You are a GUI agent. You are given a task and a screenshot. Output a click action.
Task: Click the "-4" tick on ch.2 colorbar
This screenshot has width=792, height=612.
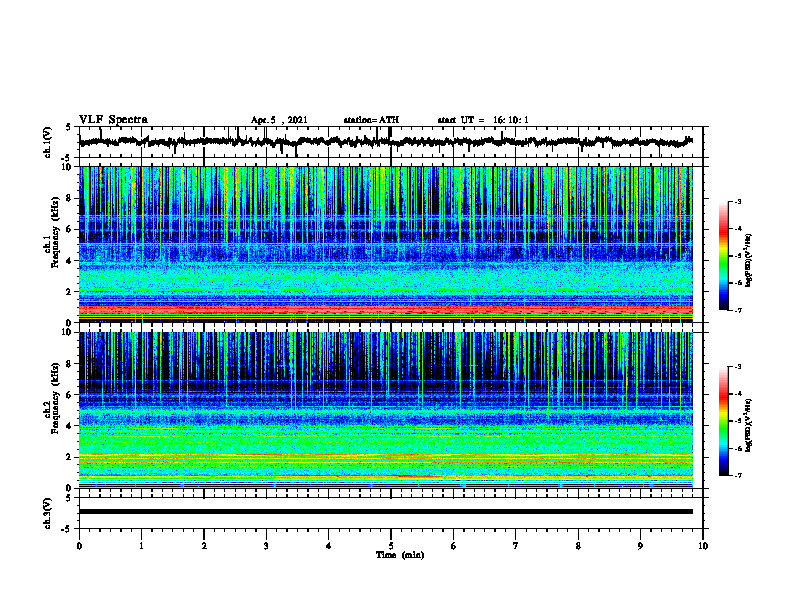[738, 394]
